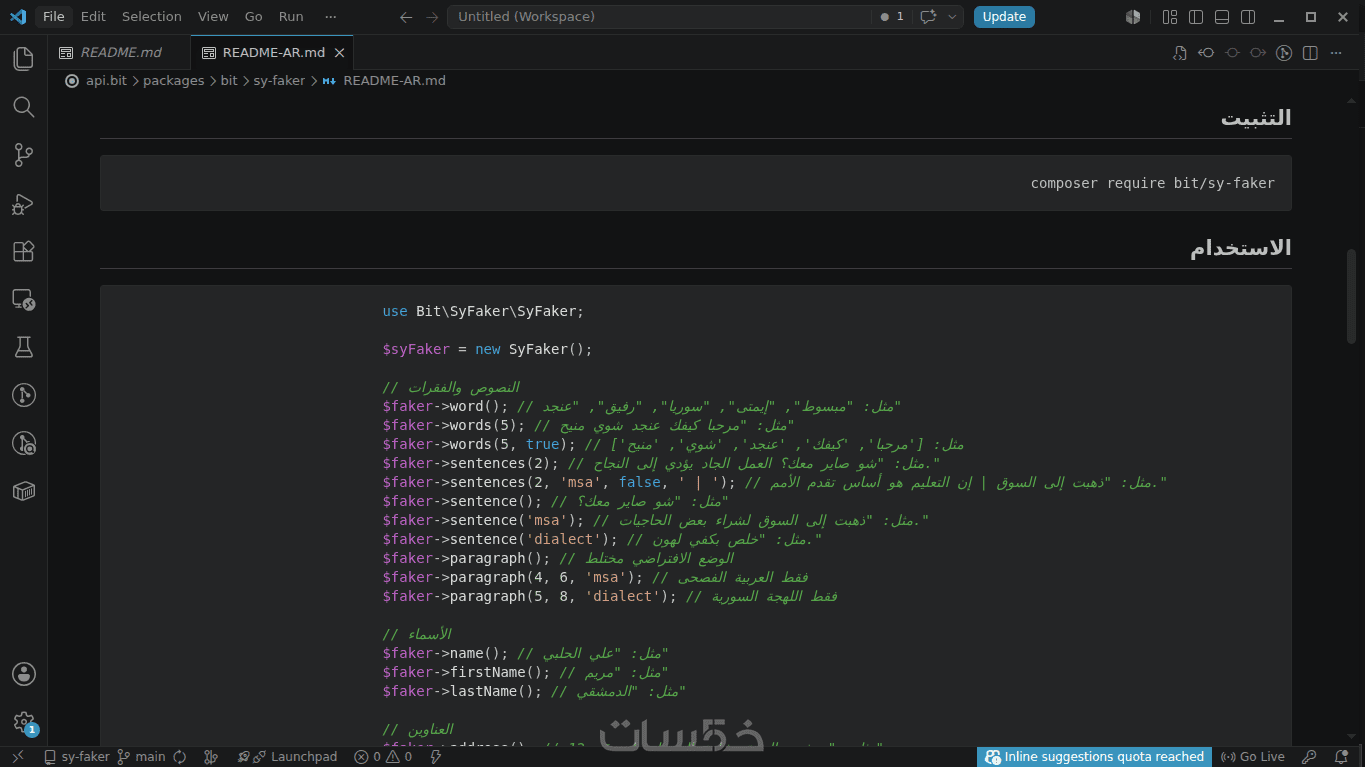Click the use Bit\SyFaker\SyFaker; line

point(483,311)
